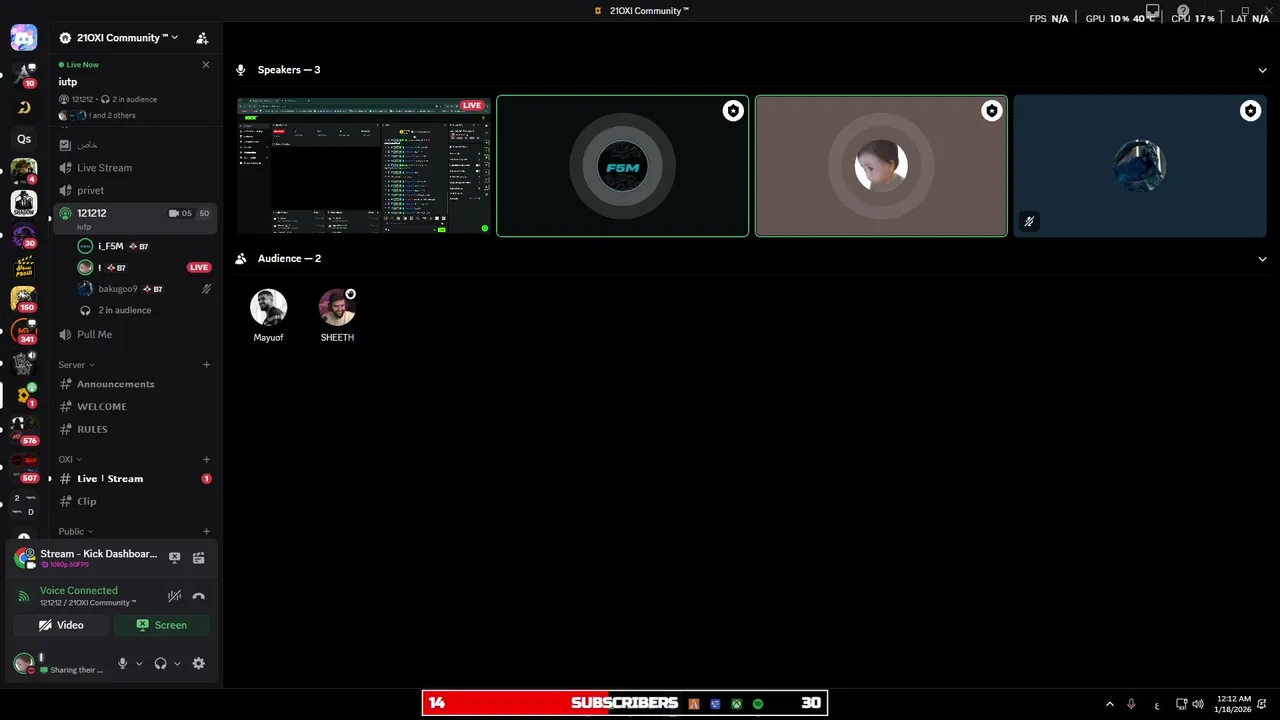Dismiss the Live Now iutp banner

coord(206,65)
